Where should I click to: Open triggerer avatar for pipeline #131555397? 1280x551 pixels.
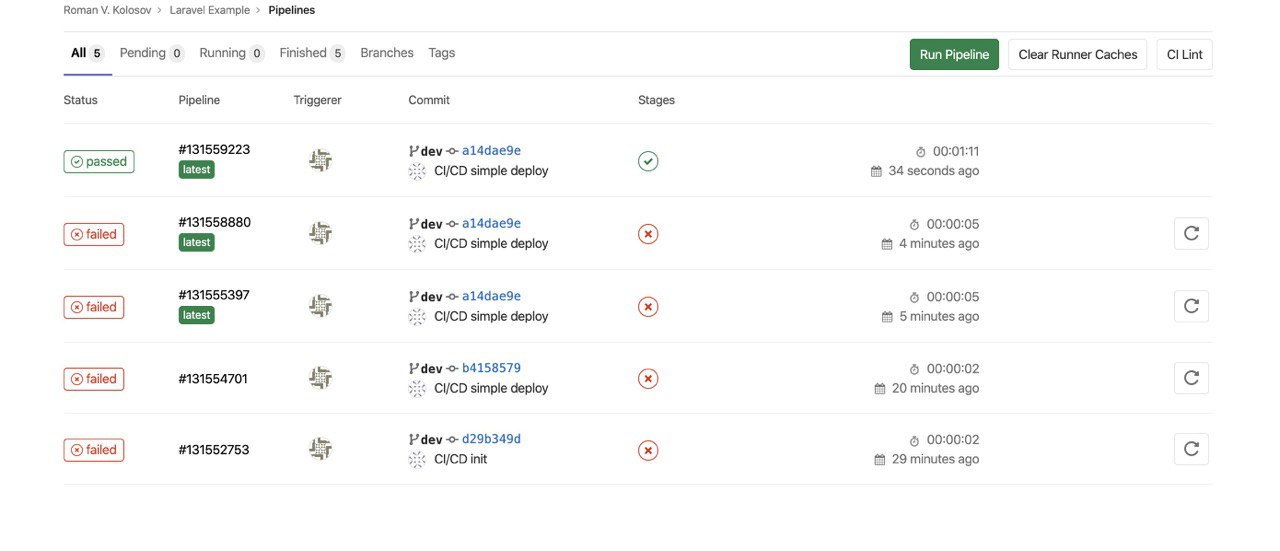point(320,306)
